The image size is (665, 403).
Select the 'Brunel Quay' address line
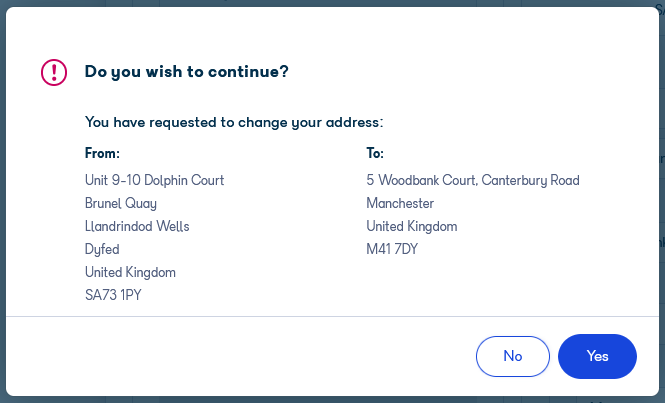(121, 204)
